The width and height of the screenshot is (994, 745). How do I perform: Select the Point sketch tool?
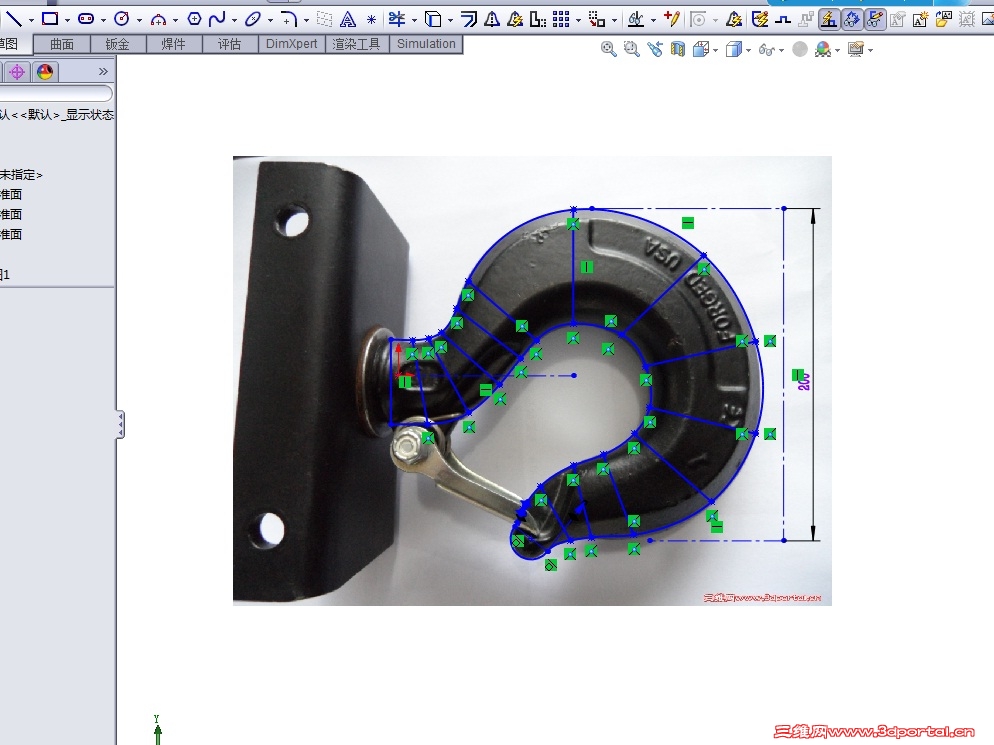click(x=371, y=20)
